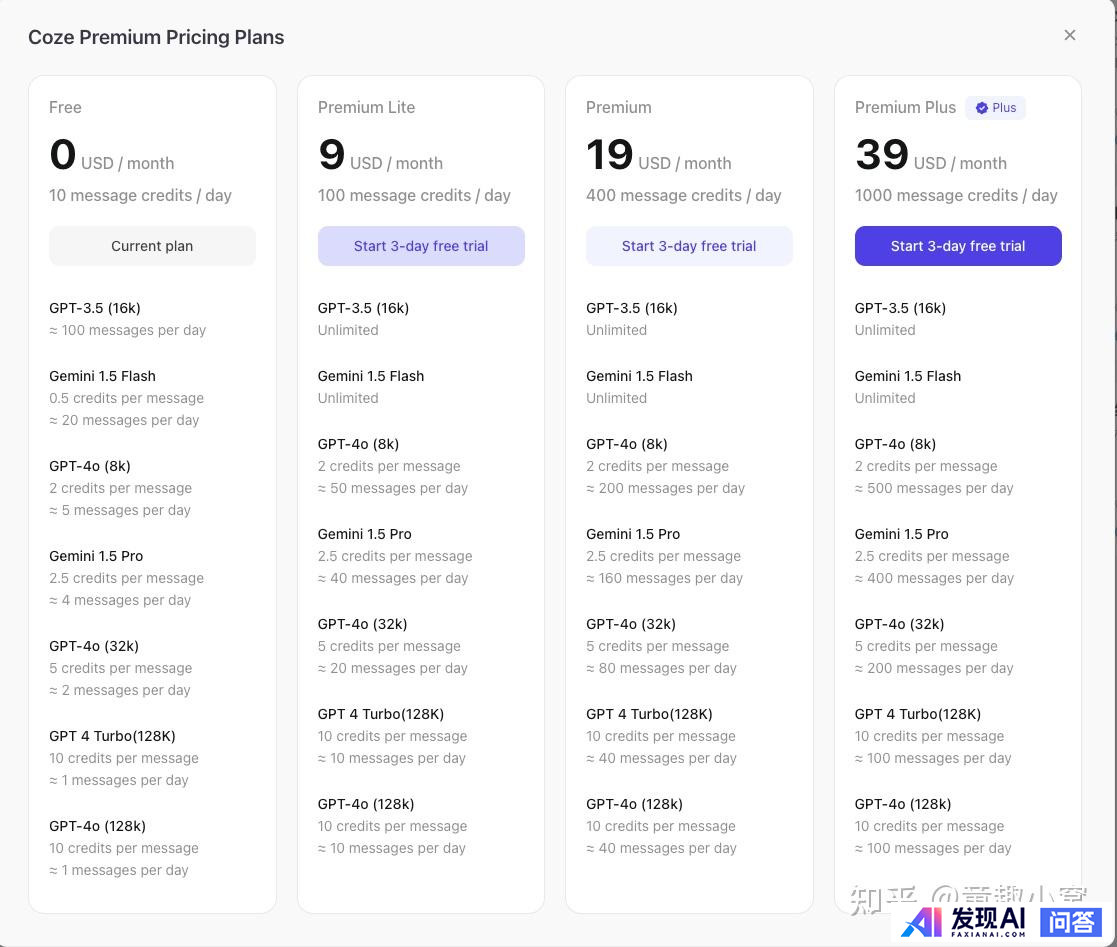Image resolution: width=1117 pixels, height=947 pixels.
Task: Click ≈ 500 messages per day in Premium Plus
Action: point(934,488)
